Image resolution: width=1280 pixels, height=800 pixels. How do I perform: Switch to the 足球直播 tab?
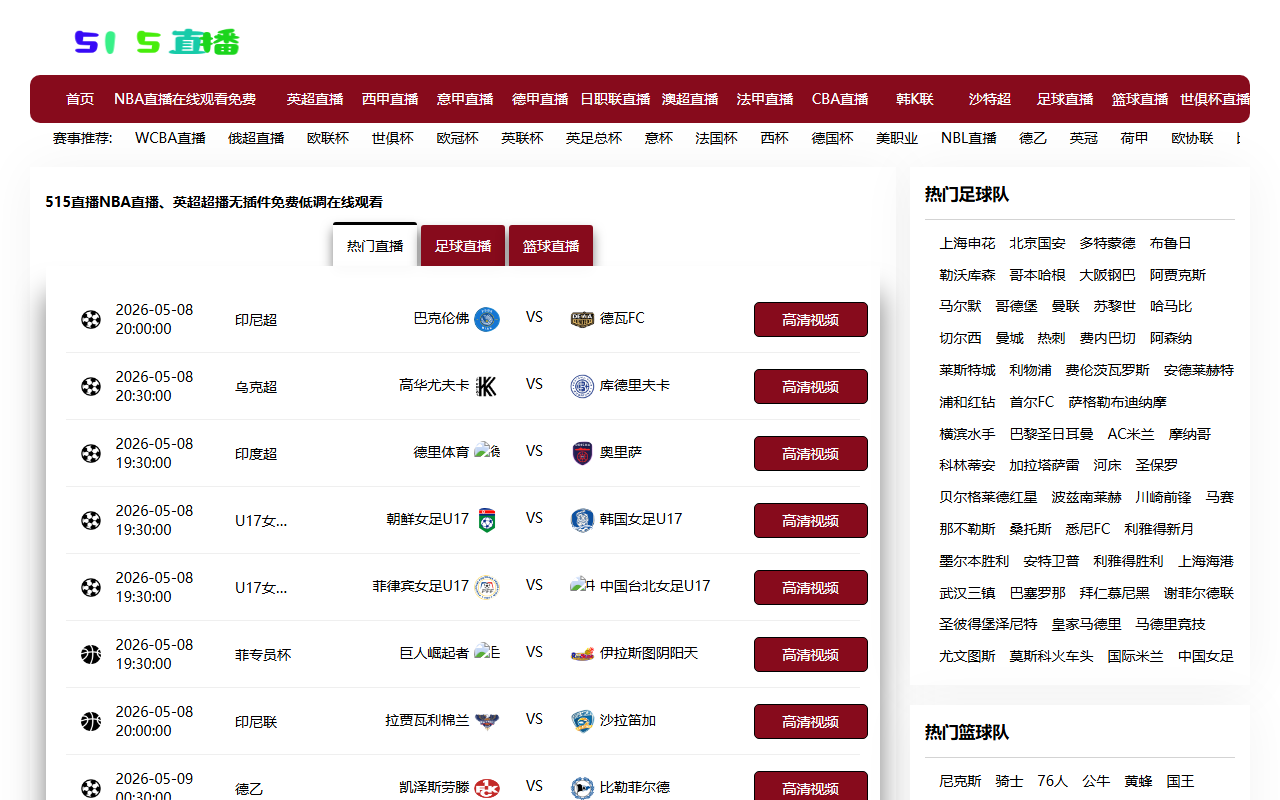point(463,246)
